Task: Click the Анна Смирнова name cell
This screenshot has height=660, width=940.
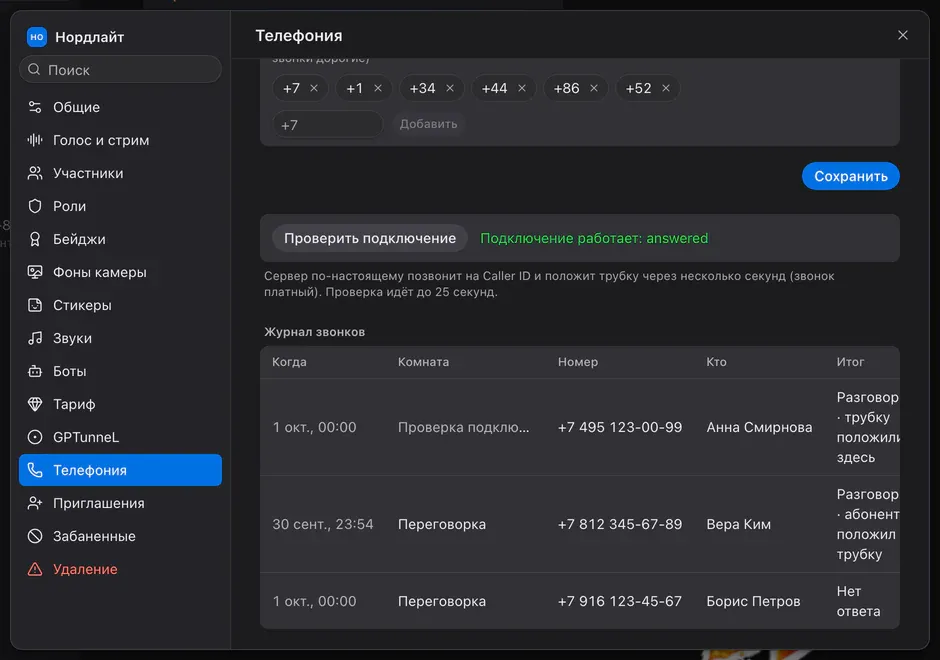Action: [759, 427]
